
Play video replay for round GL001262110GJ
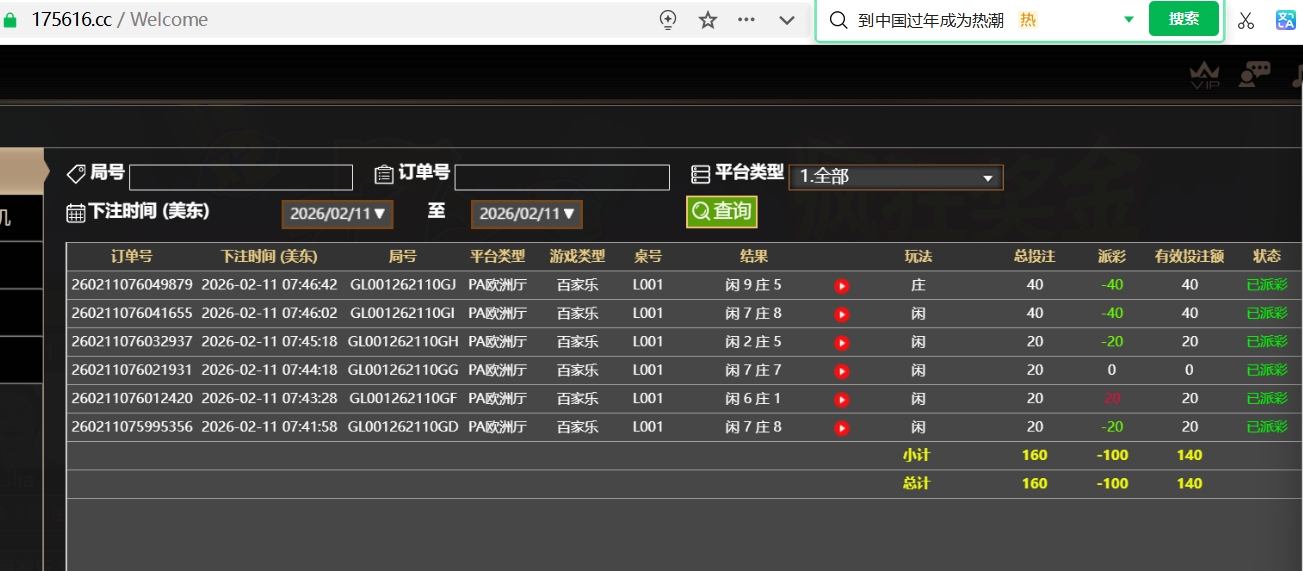click(x=842, y=286)
